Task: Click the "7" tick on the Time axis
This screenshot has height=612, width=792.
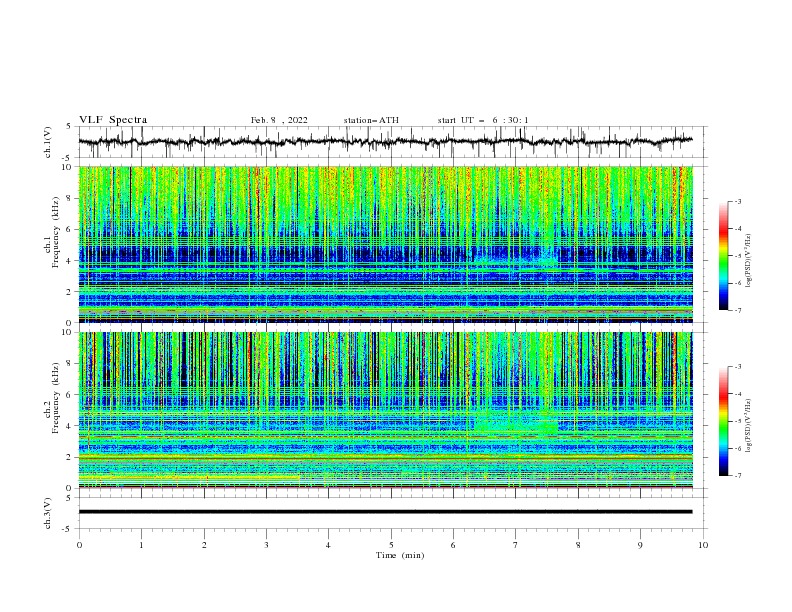Action: [516, 545]
